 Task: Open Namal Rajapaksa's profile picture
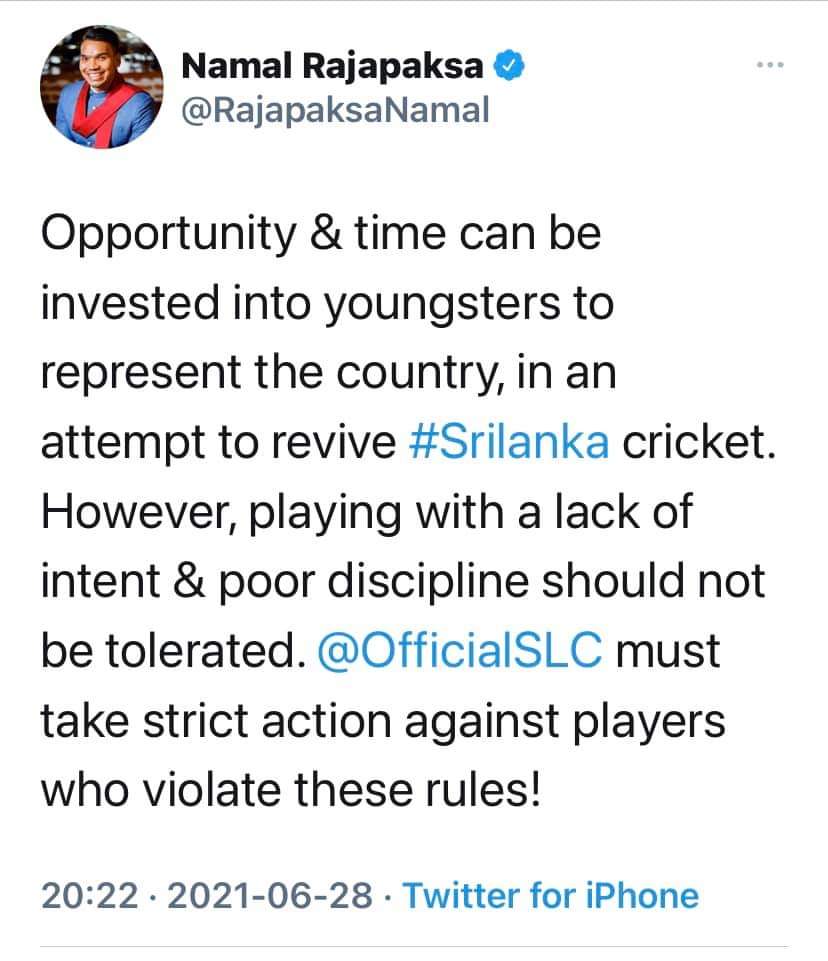tap(102, 87)
